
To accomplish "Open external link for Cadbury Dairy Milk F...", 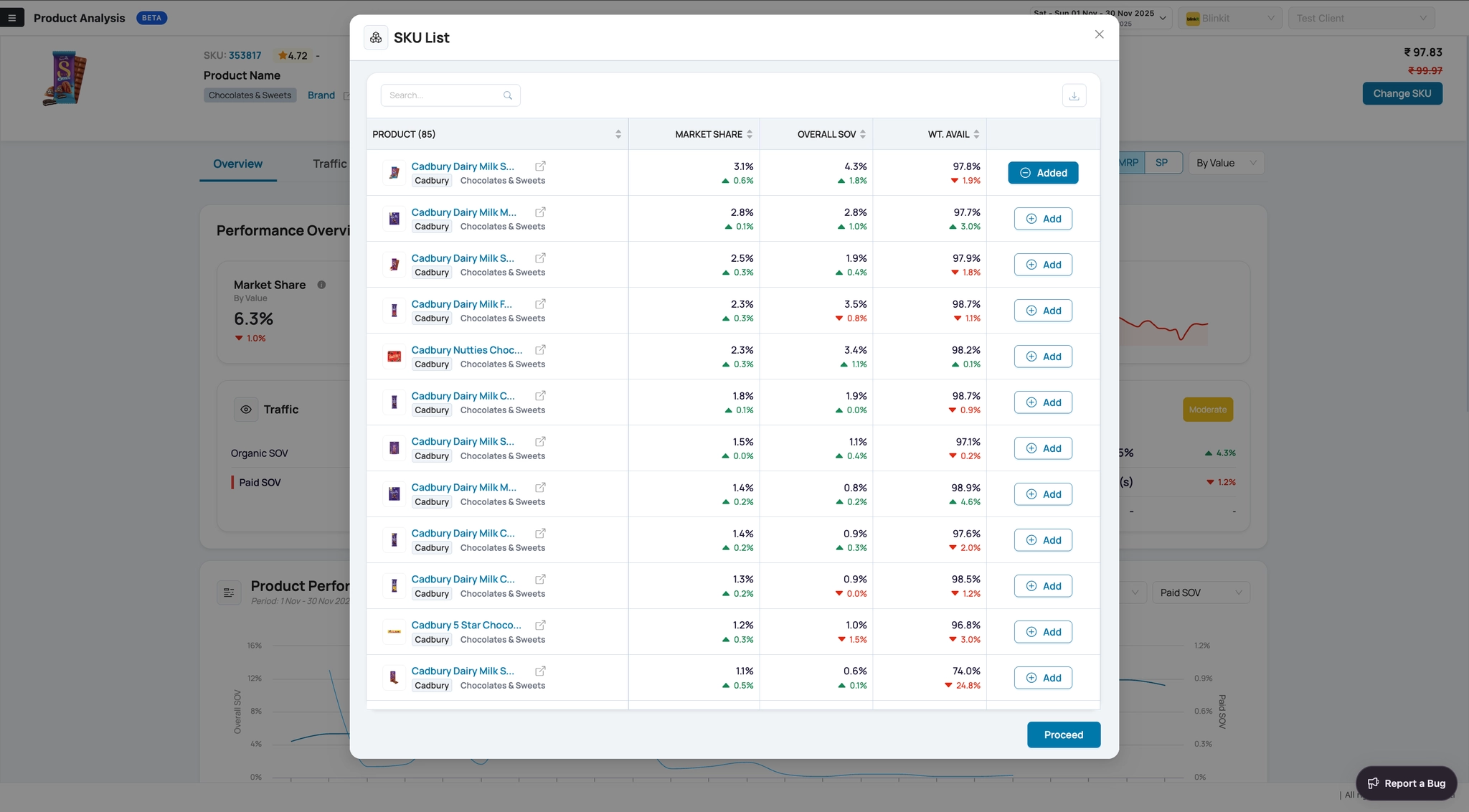I will click(x=540, y=304).
